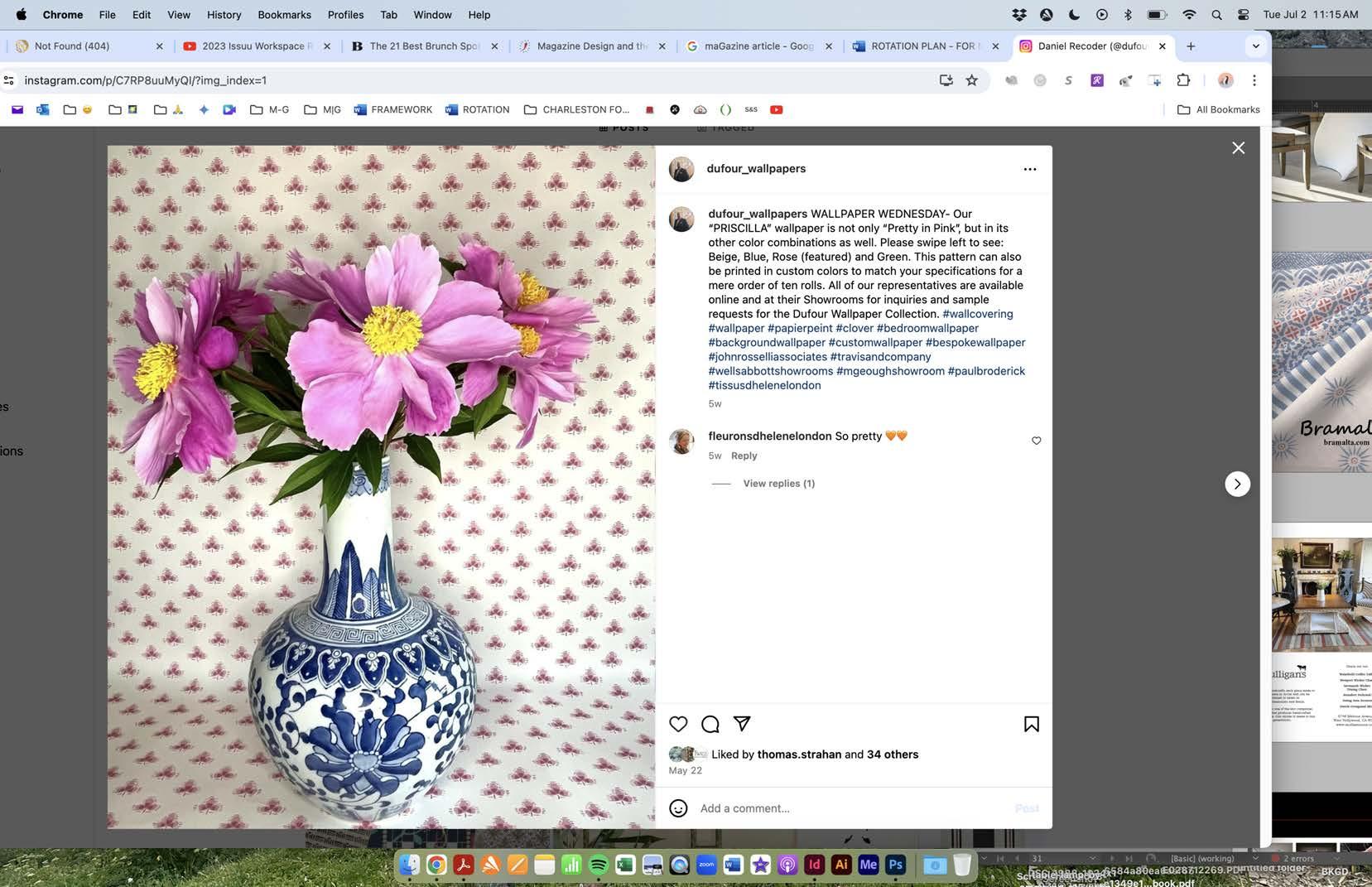The width and height of the screenshot is (1372, 887).
Task: View site information icon in address bar
Action: click(x=9, y=80)
